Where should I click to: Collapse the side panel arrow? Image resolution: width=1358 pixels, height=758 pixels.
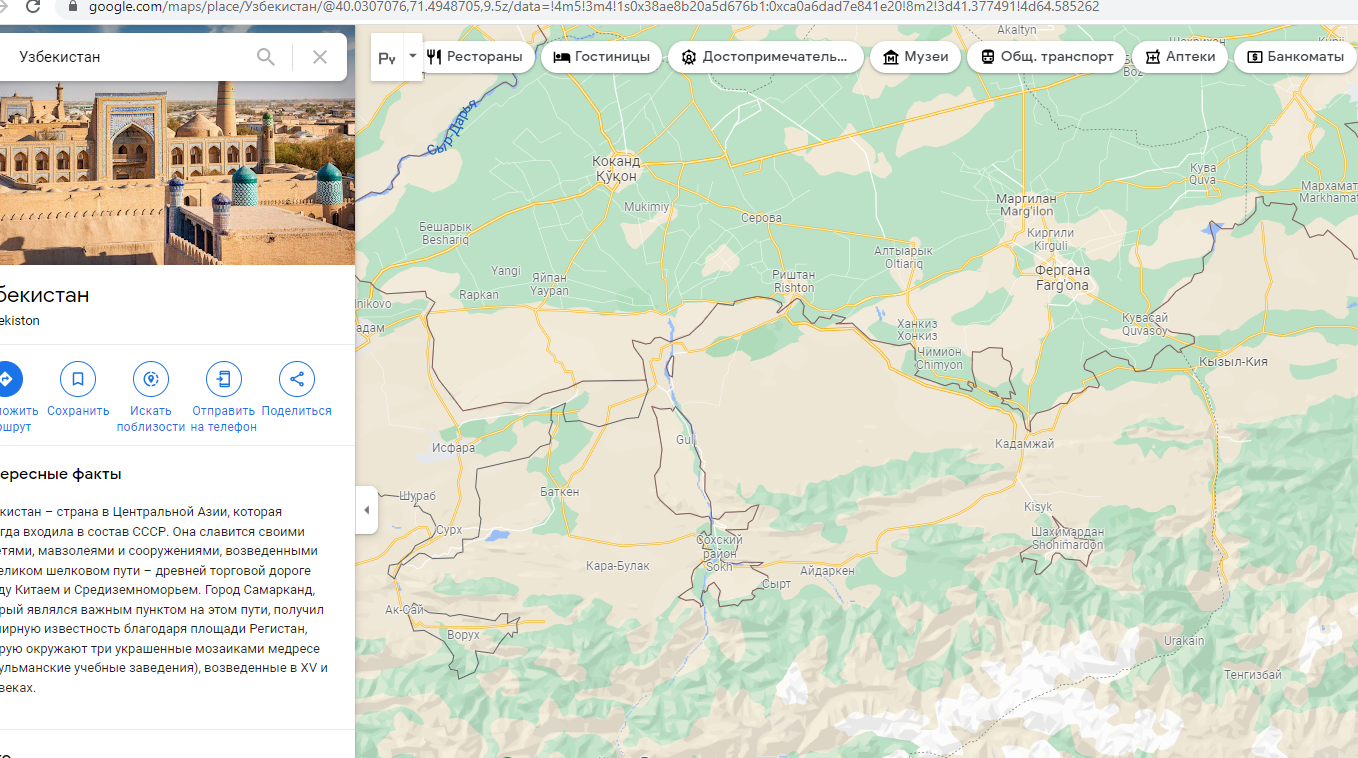[366, 510]
